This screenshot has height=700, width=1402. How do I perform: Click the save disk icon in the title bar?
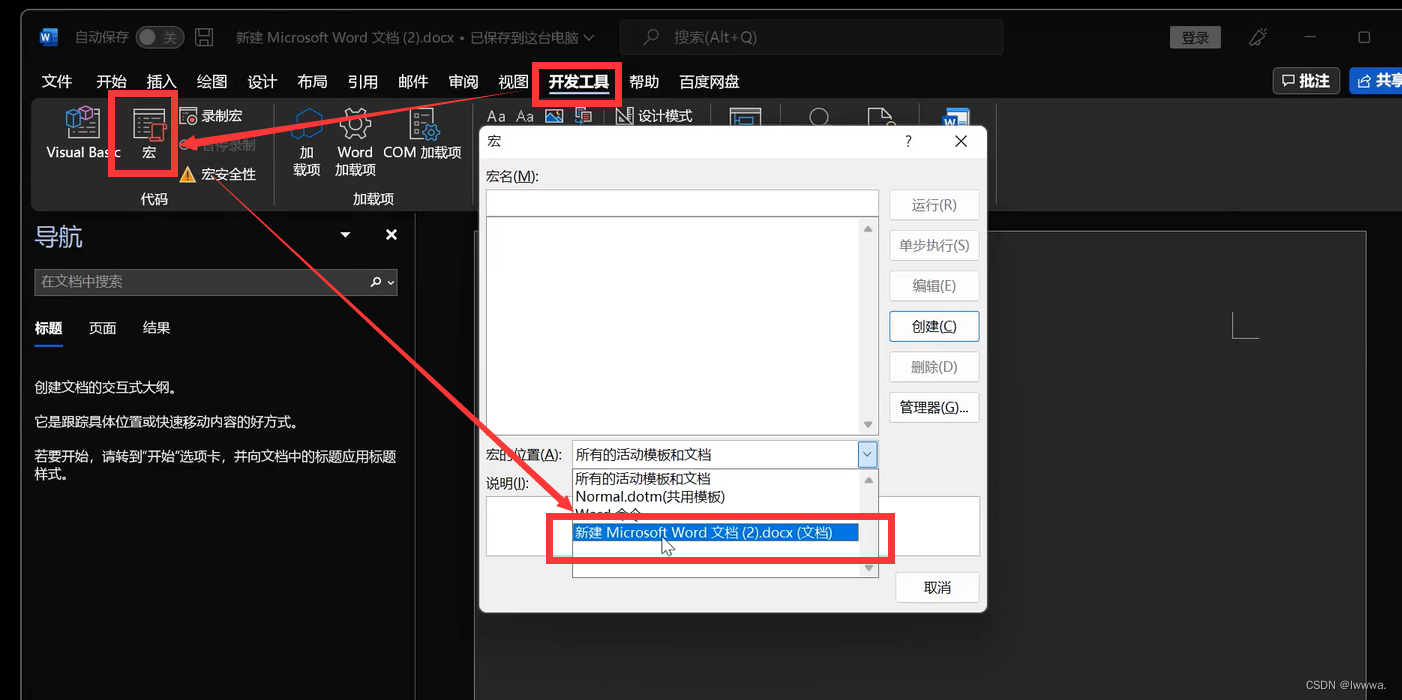[x=204, y=37]
